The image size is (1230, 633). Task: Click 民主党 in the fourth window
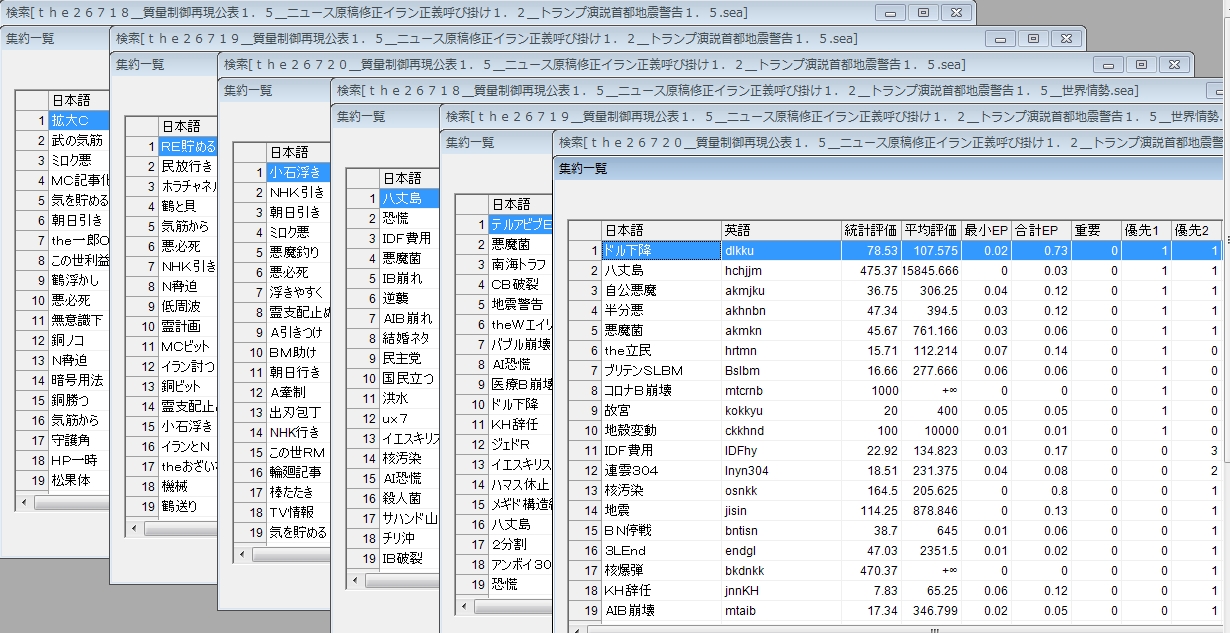[x=409, y=358]
